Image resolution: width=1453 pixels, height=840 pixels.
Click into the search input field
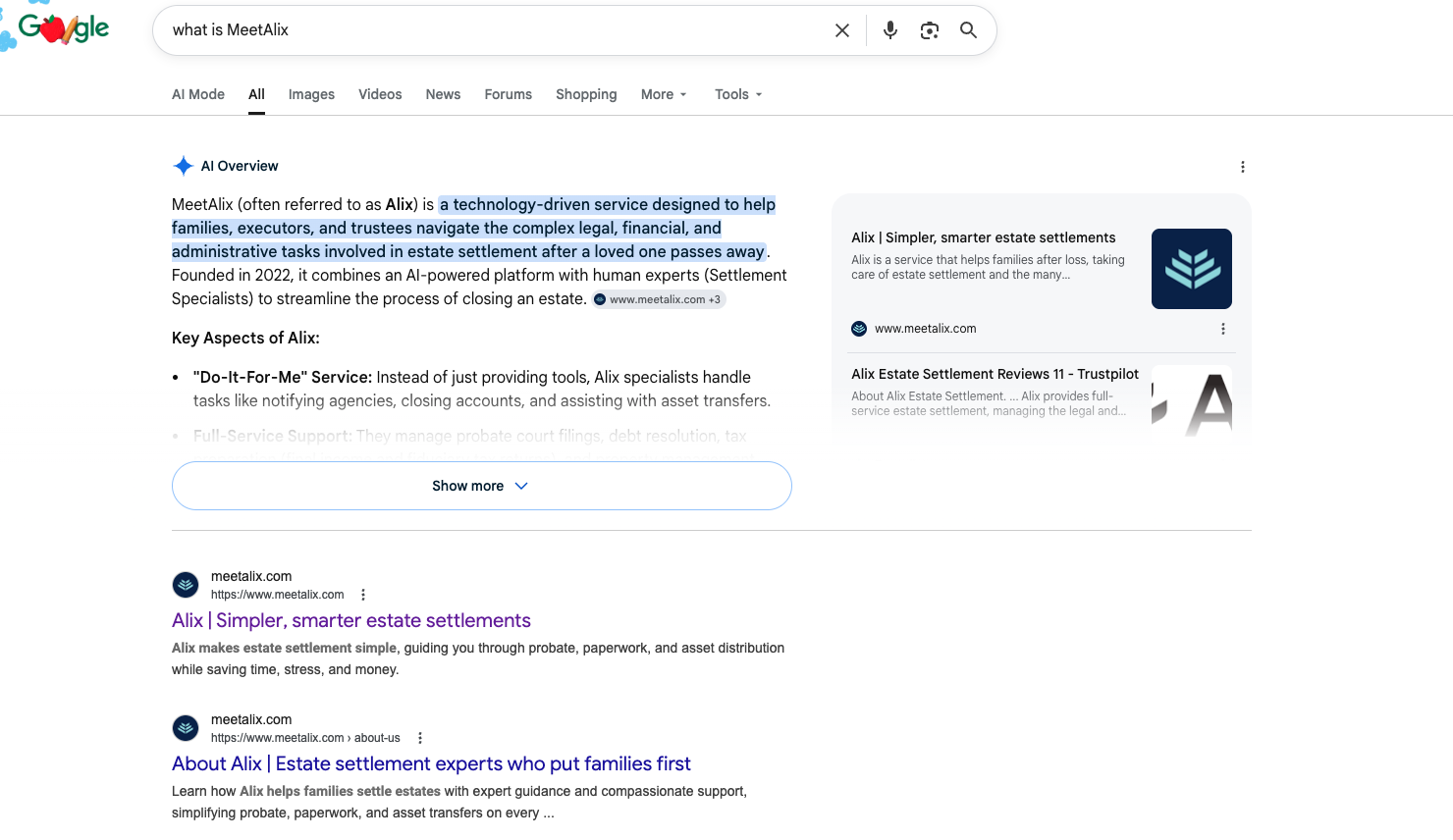tap(496, 30)
